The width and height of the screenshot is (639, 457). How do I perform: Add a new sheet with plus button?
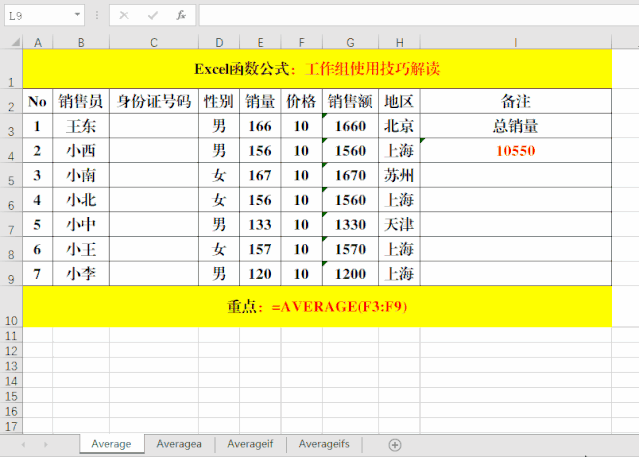pyautogui.click(x=395, y=444)
